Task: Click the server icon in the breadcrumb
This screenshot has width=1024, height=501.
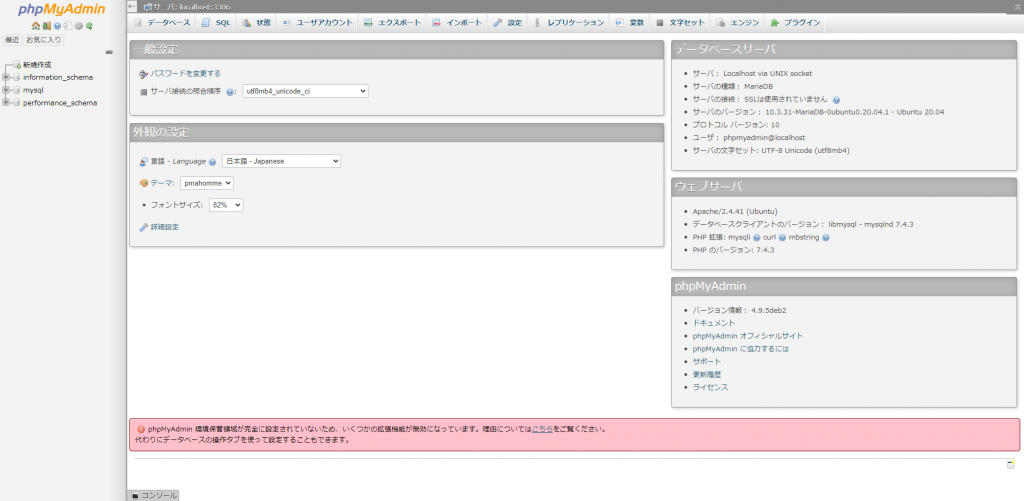Action: [x=148, y=7]
